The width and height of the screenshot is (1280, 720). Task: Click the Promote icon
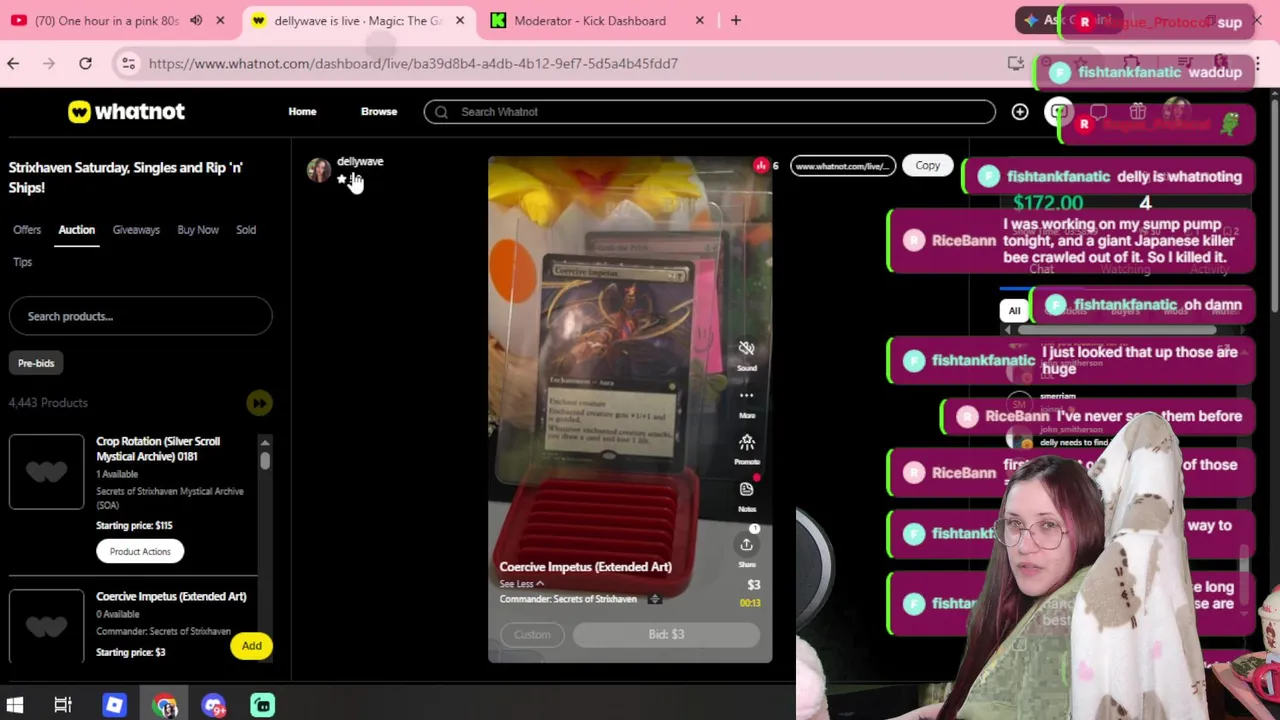[x=747, y=442]
